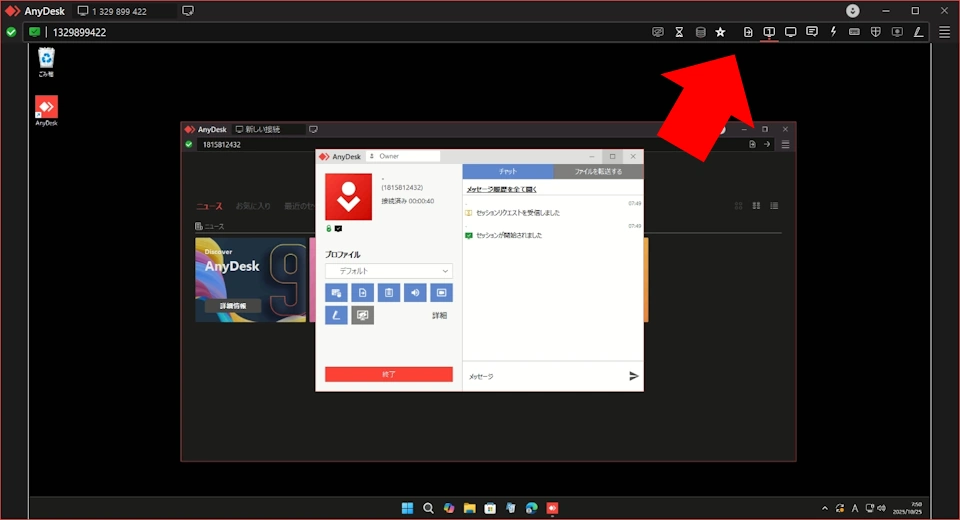Click the outer address field showing 1329899422
This screenshot has width=960, height=520.
(x=343, y=32)
